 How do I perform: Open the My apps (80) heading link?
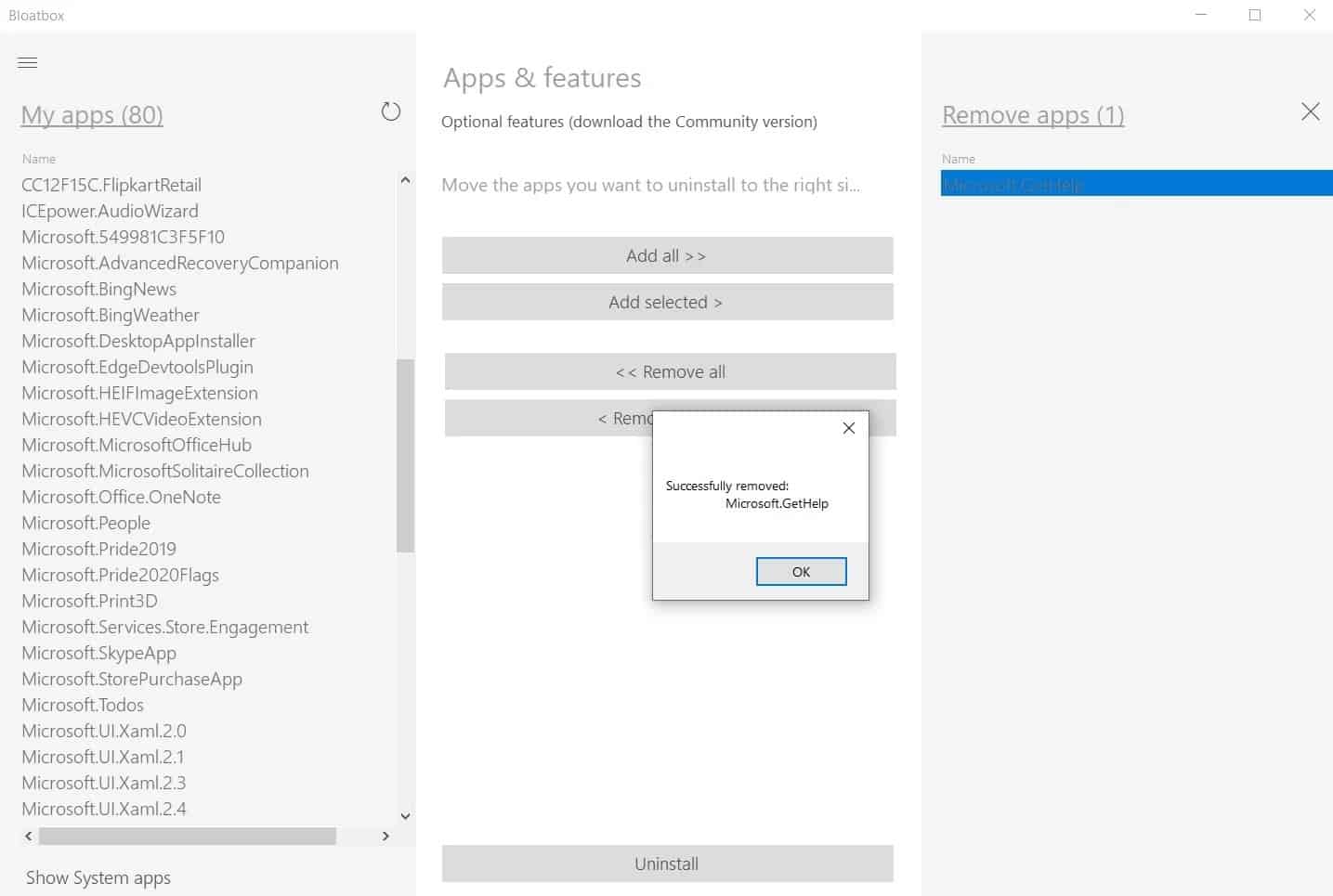(92, 115)
